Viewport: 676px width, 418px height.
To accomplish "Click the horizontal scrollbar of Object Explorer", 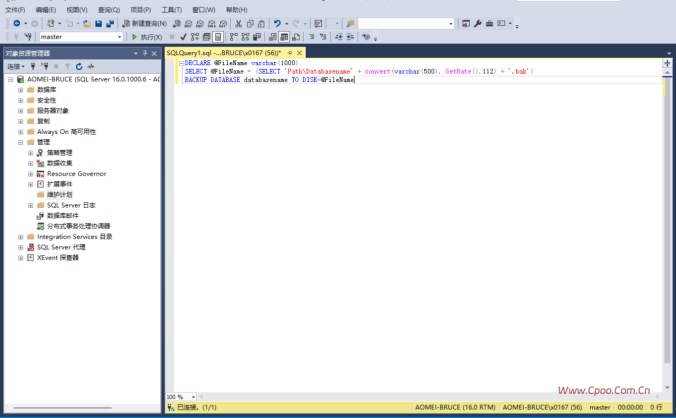I will pyautogui.click(x=63, y=407).
